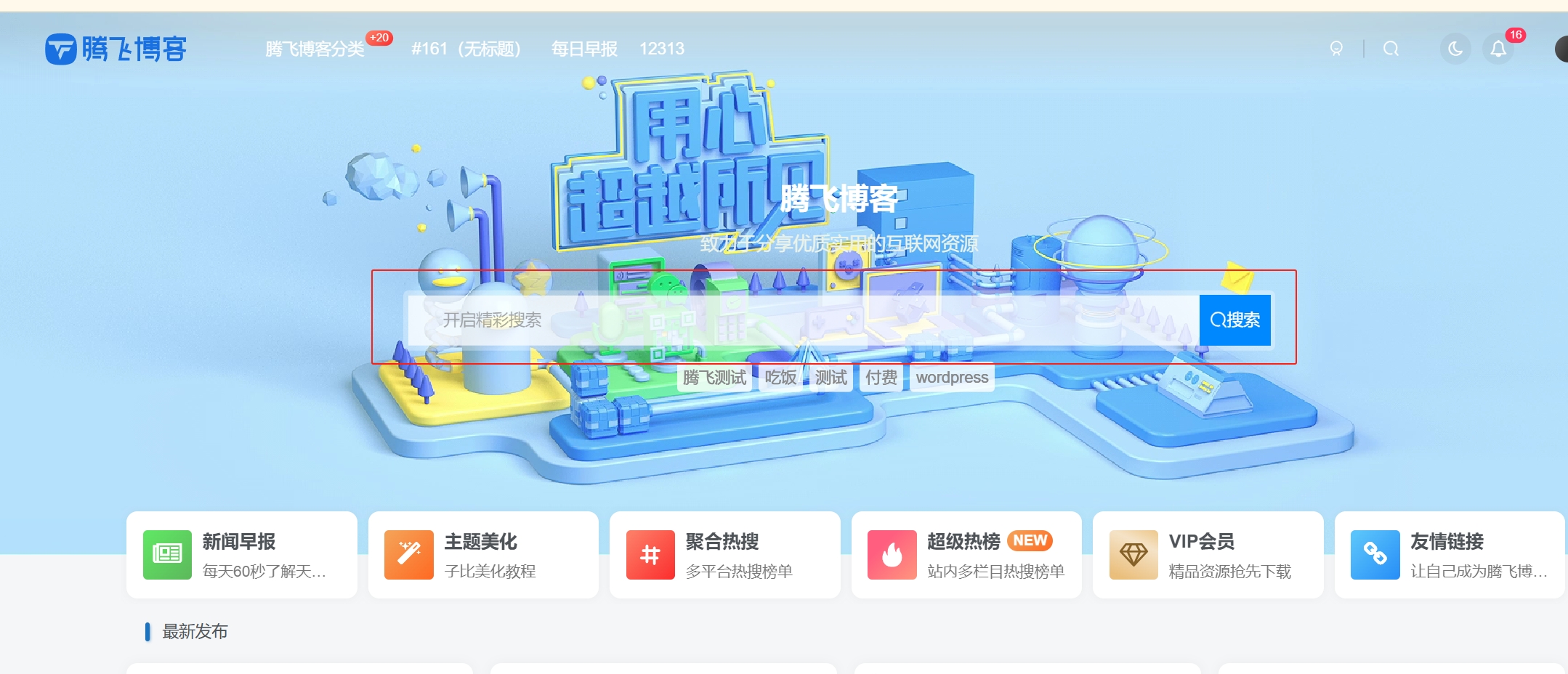Click the member badge icon in the header

(x=1338, y=49)
